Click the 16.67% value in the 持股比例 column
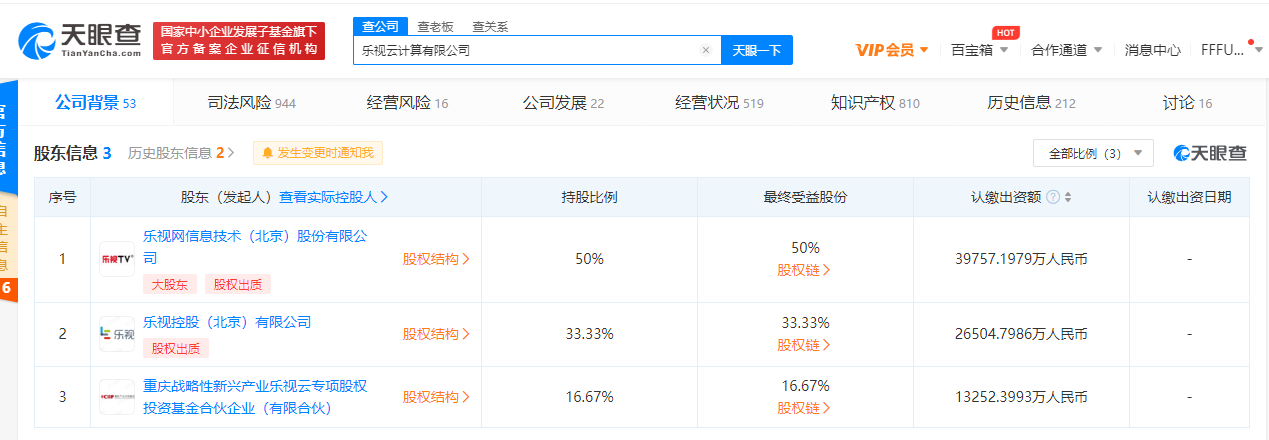1269x440 pixels. pyautogui.click(x=589, y=397)
